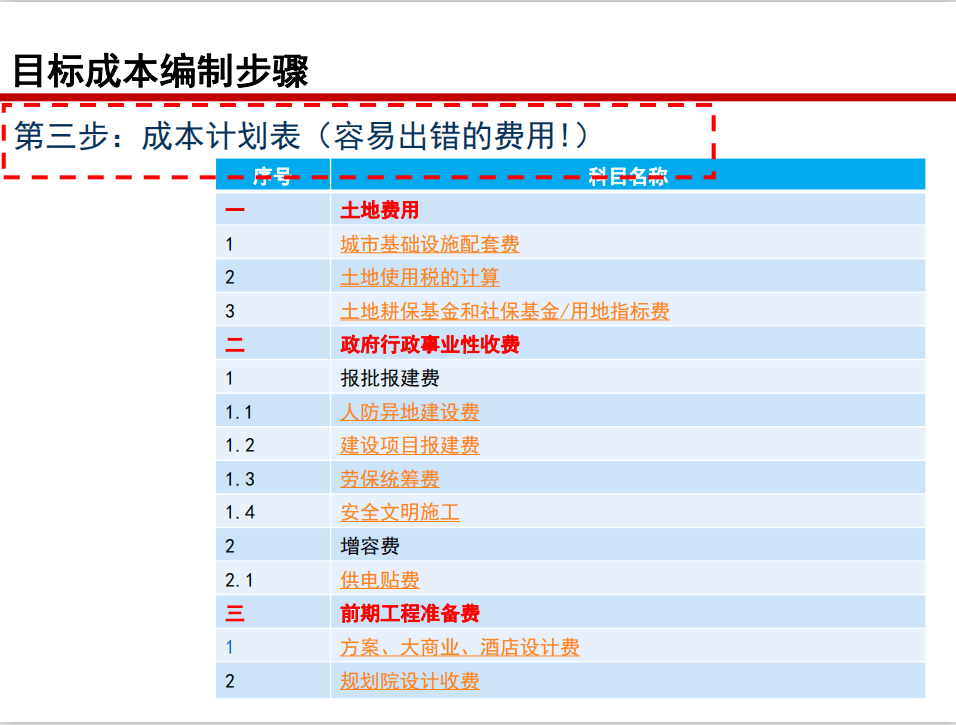Open the 城市基础设施配套费 link
The height and width of the screenshot is (725, 956).
click(429, 244)
